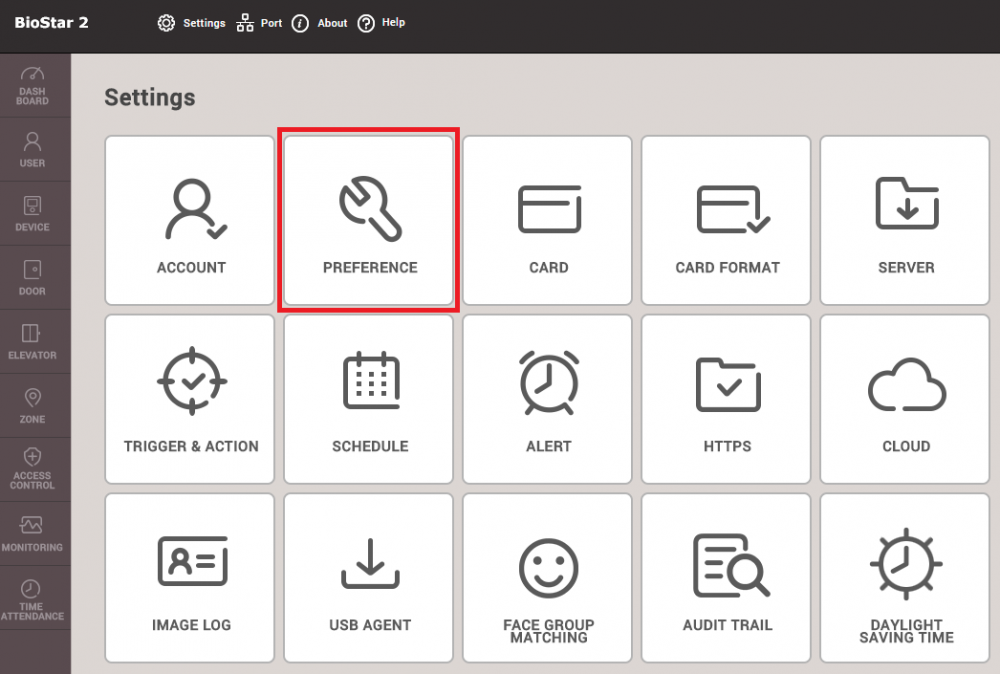Open the Card Format tile
Viewport: 1000px width, 674px height.
(727, 221)
